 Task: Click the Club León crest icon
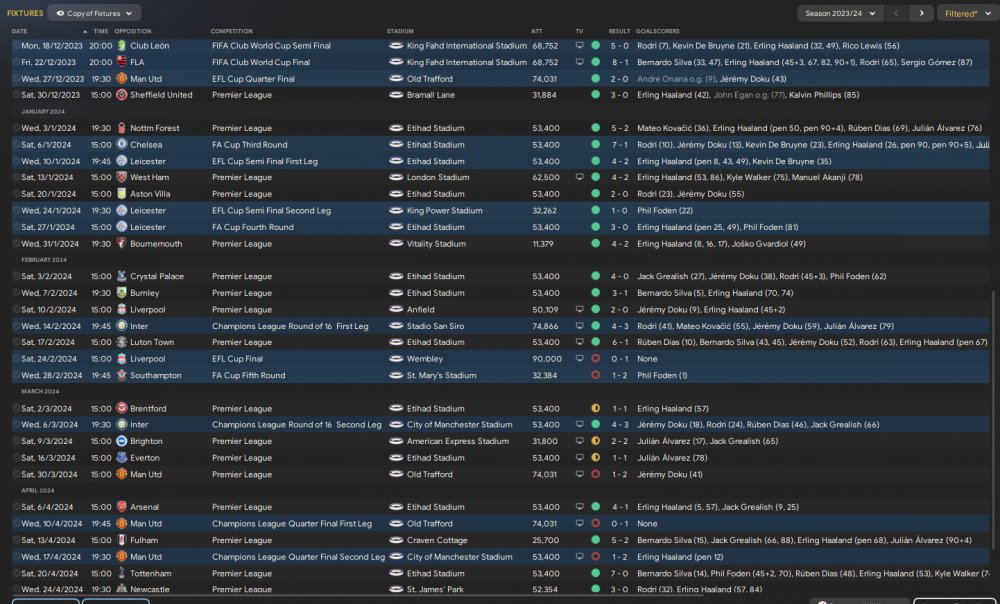tap(121, 45)
